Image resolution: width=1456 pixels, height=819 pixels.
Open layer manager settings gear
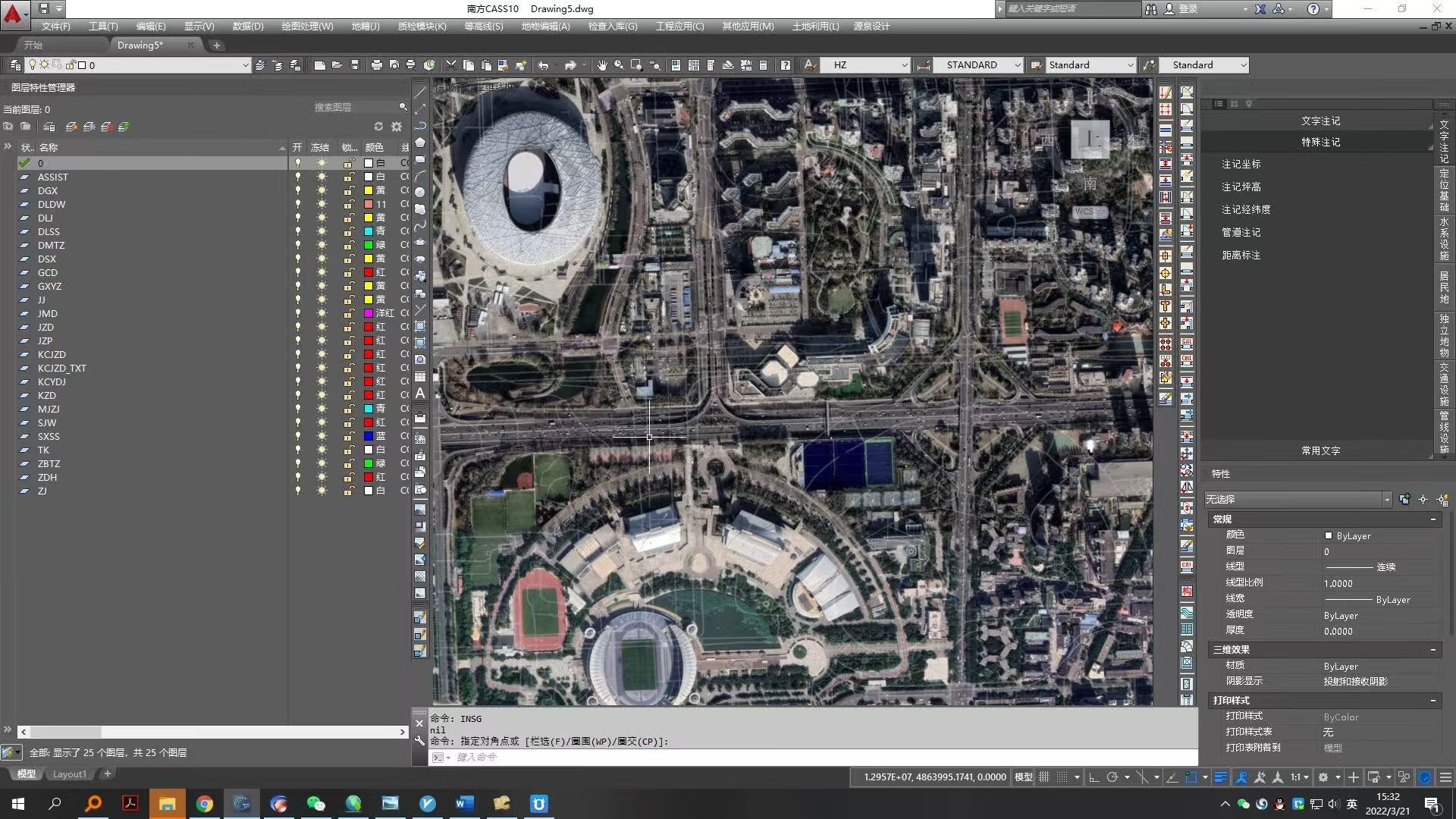[397, 127]
